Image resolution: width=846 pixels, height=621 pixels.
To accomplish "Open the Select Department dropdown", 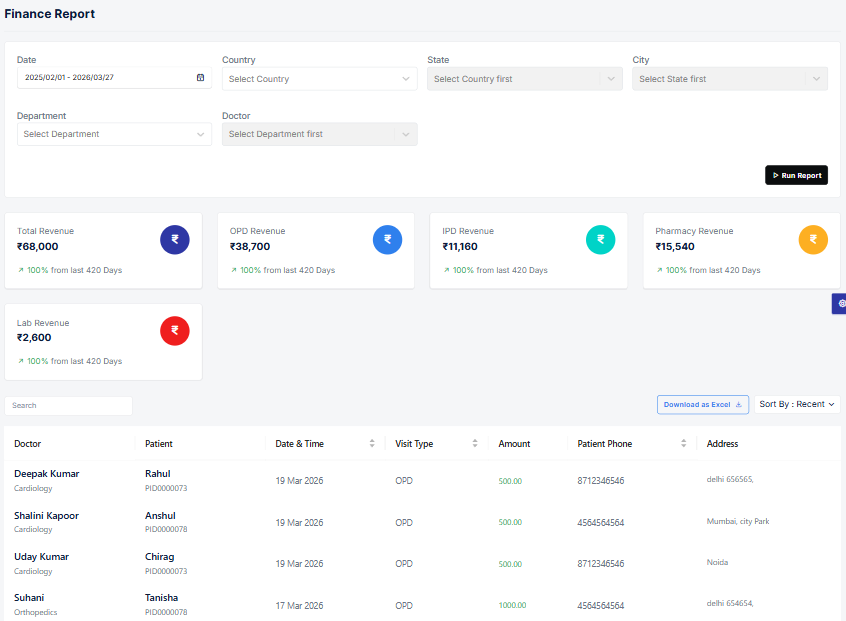I will [x=114, y=134].
